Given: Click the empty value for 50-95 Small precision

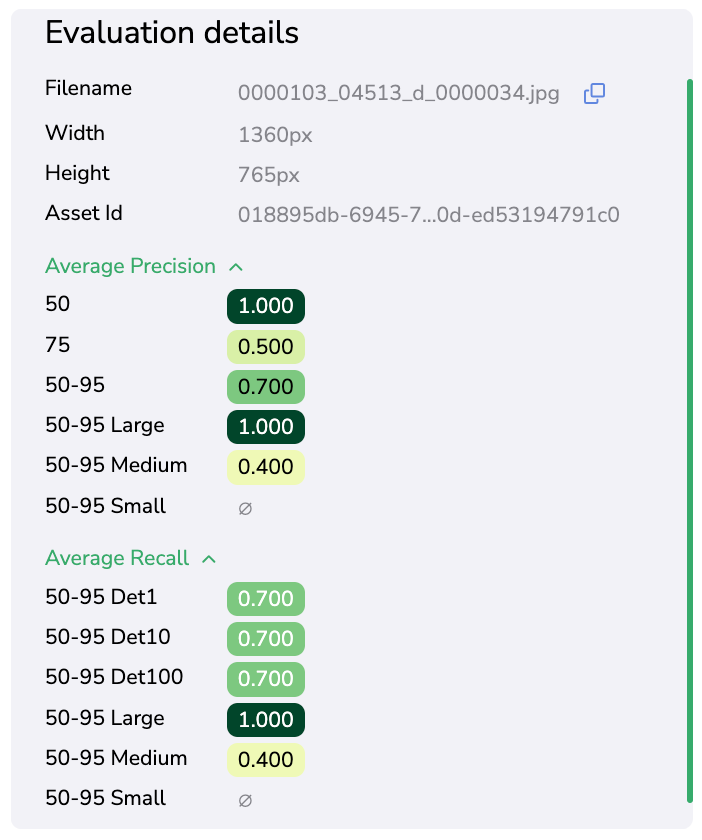Looking at the screenshot, I should pyautogui.click(x=245, y=507).
